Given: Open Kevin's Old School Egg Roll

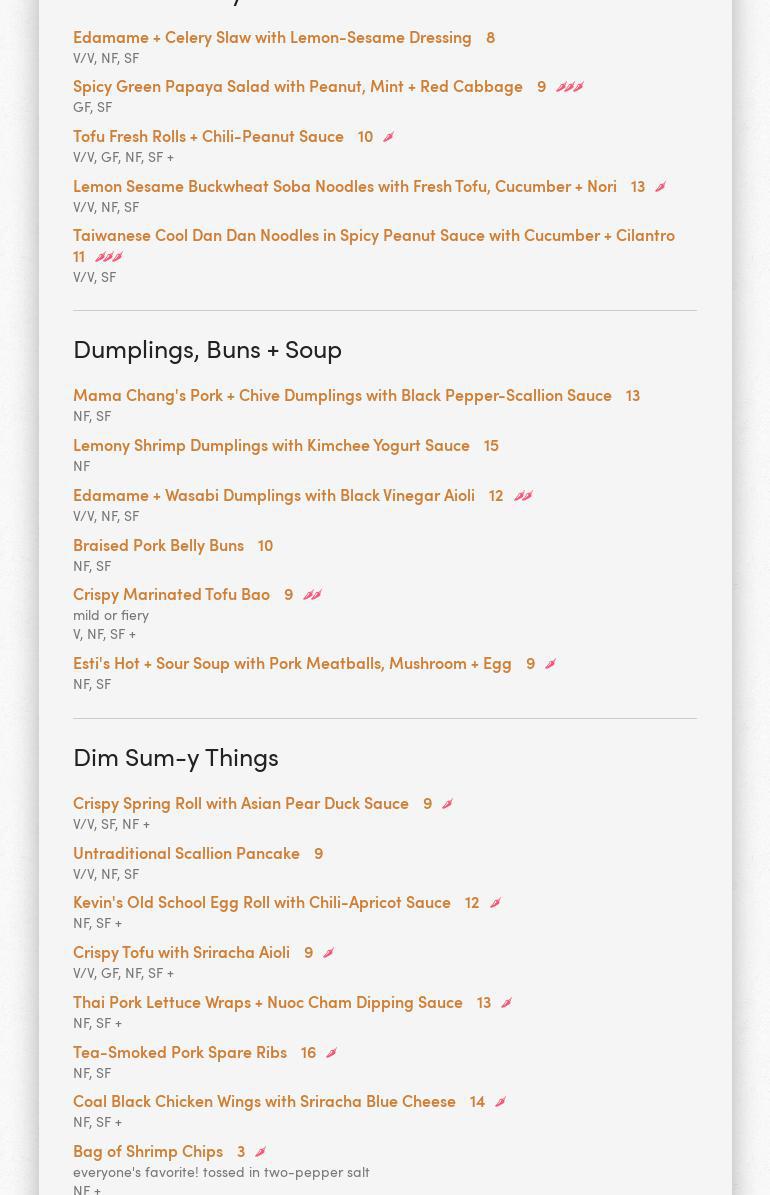Looking at the screenshot, I should (262, 902).
